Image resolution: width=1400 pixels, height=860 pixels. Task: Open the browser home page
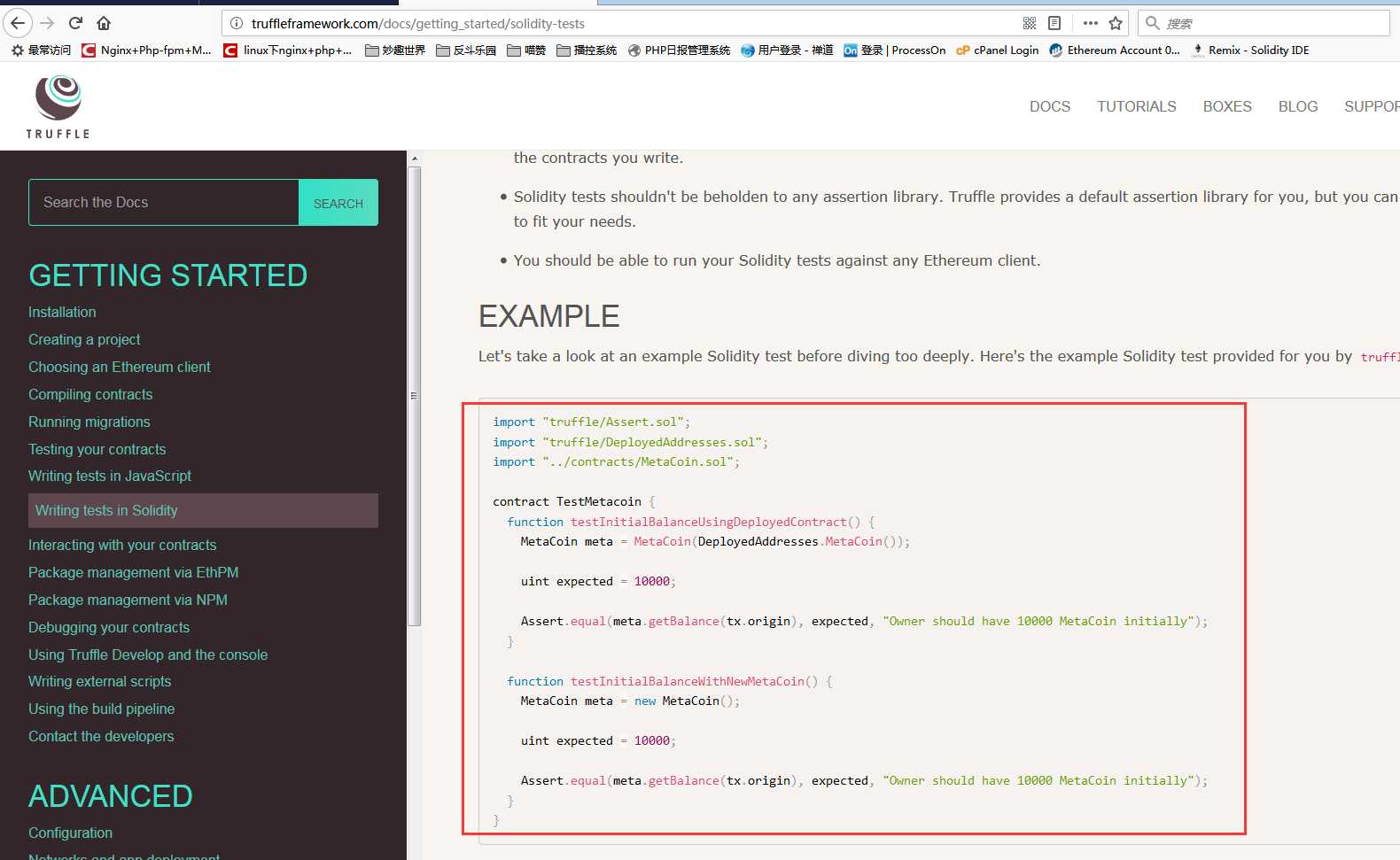[x=104, y=23]
